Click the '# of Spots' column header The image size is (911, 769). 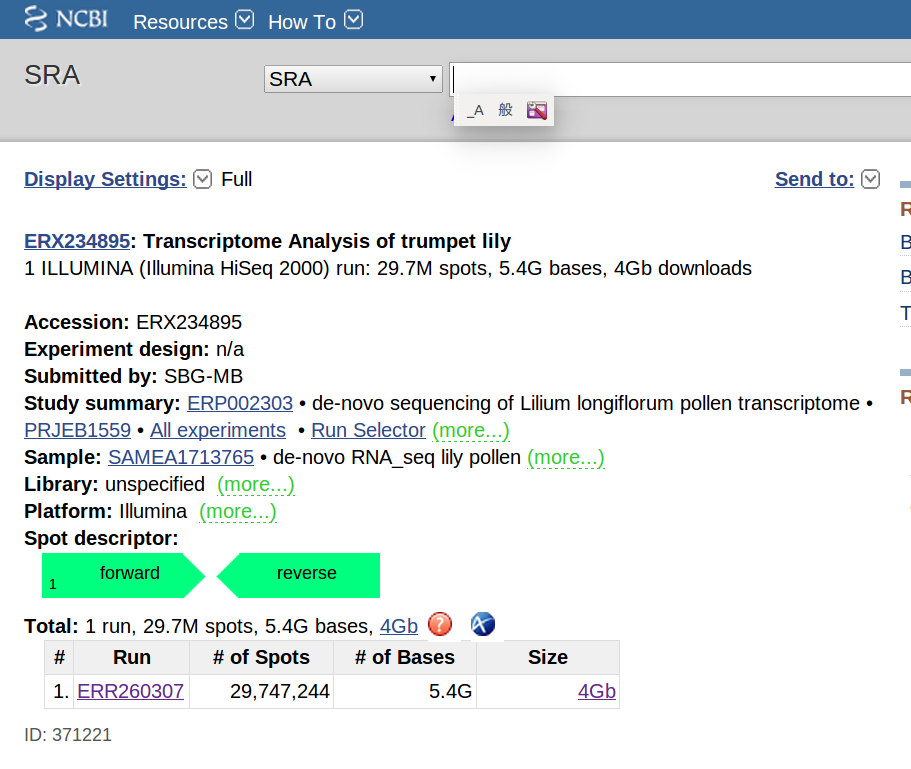(261, 657)
